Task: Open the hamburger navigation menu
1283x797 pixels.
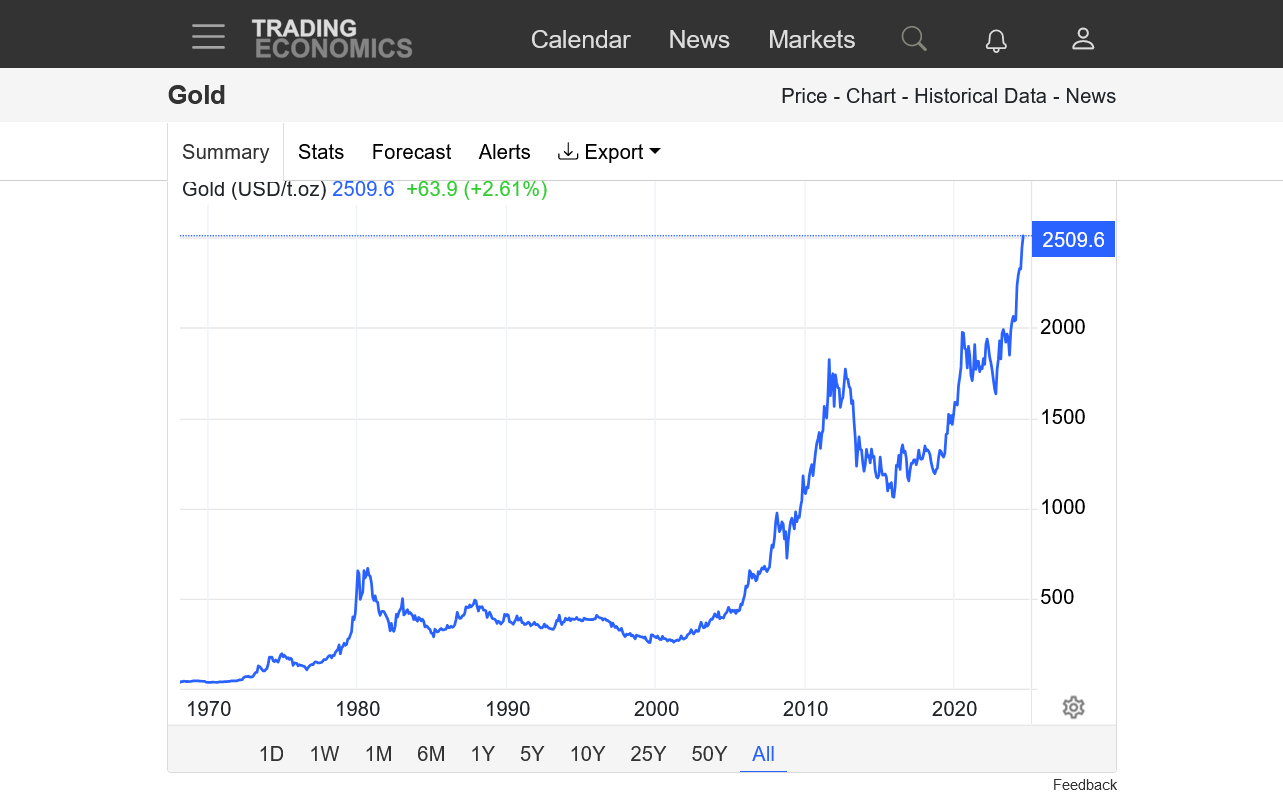Action: 208,38
